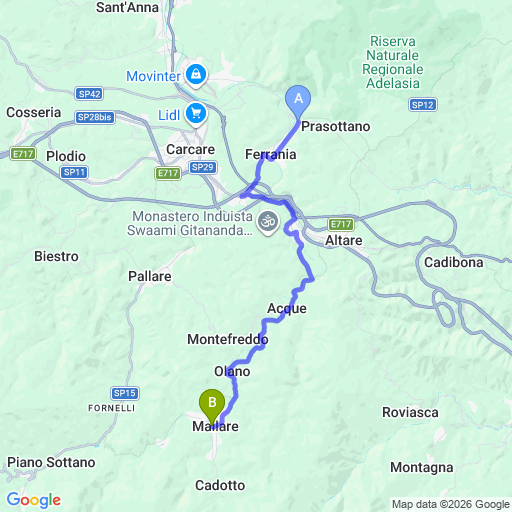This screenshot has width=512, height=512.
Task: Click the SP12 road shield
Action: 422,105
